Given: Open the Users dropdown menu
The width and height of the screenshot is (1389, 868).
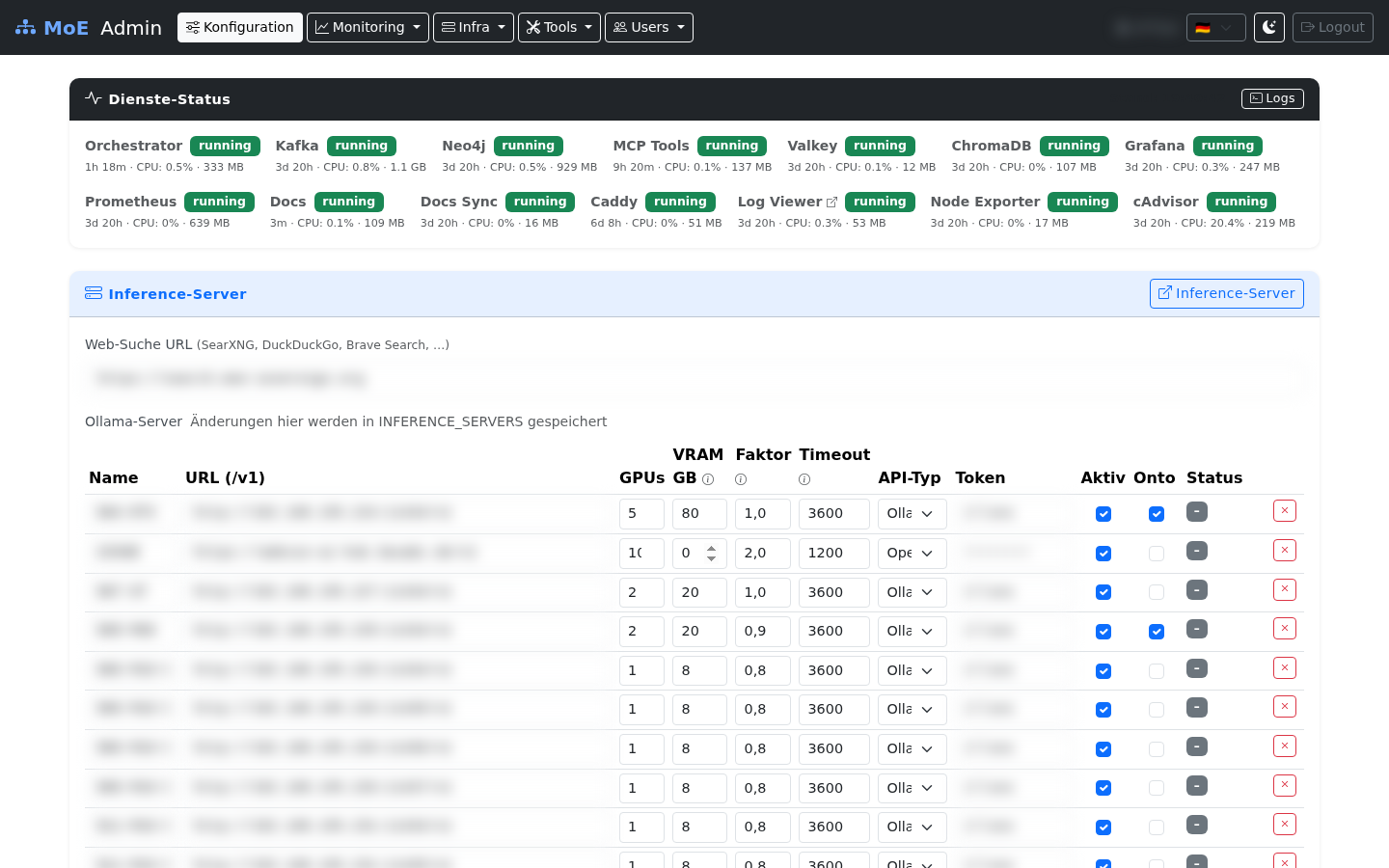Looking at the screenshot, I should (x=649, y=27).
